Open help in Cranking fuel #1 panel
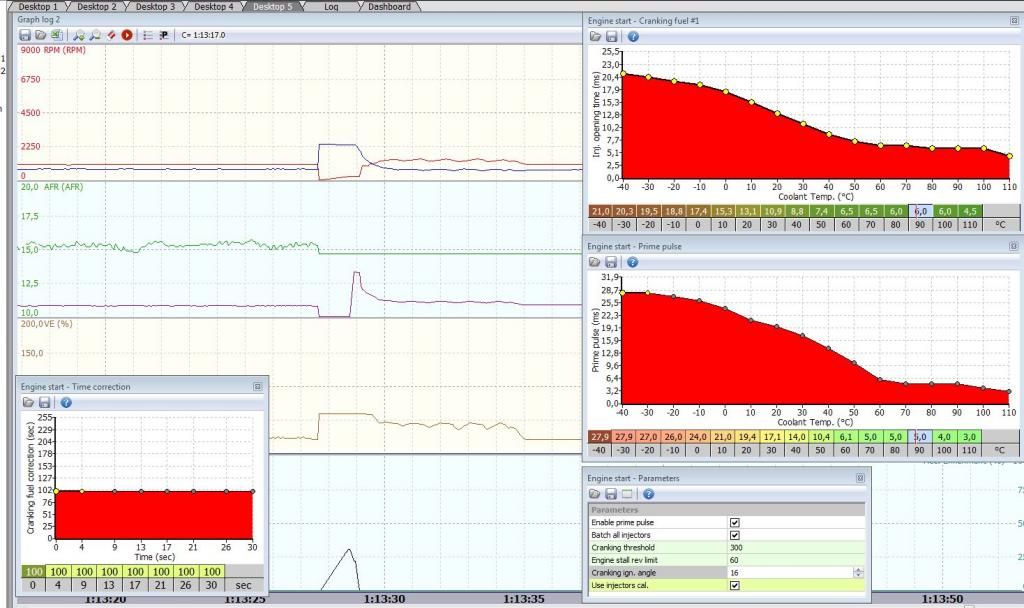 tap(633, 37)
